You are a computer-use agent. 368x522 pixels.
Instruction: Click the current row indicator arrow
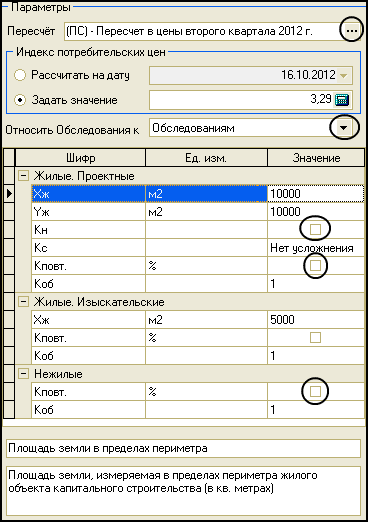(9, 193)
